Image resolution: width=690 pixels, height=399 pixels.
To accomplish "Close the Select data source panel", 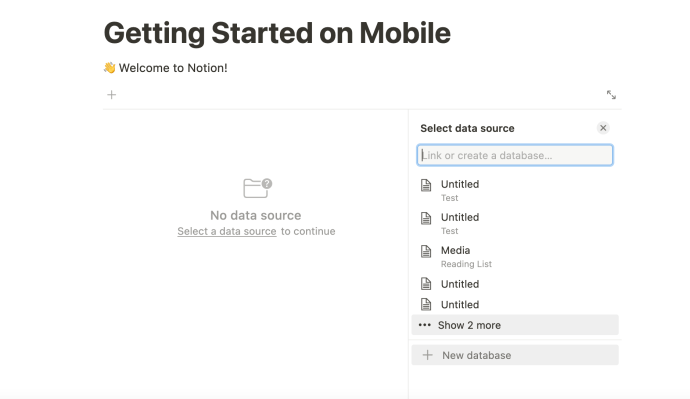I will (x=603, y=128).
